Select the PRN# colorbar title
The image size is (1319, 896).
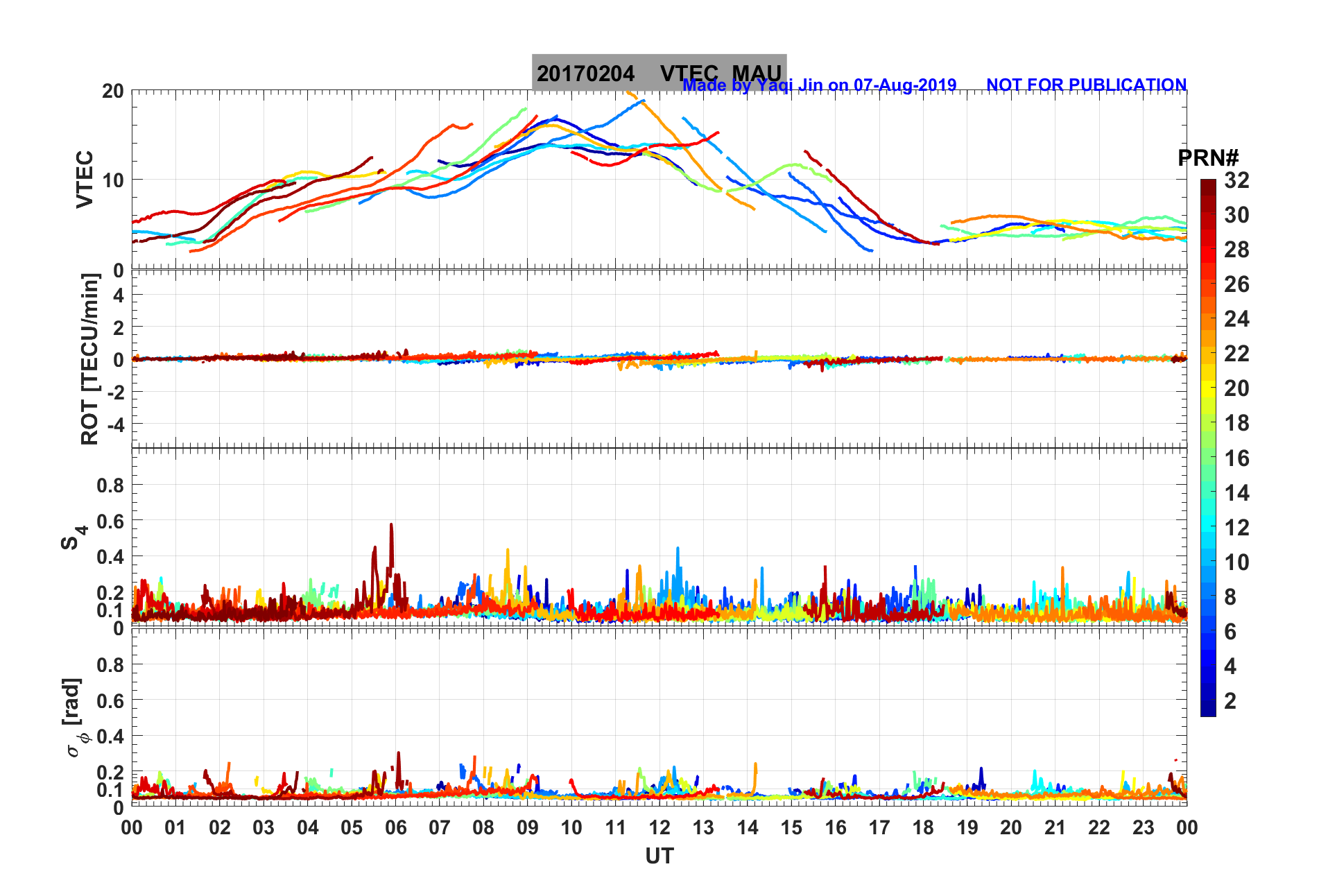1208,158
